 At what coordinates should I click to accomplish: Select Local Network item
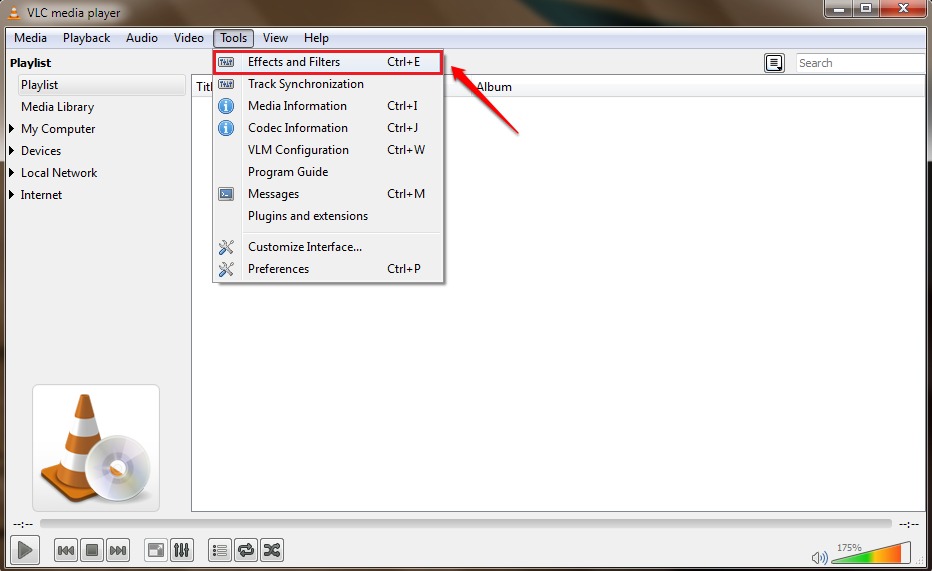click(59, 173)
